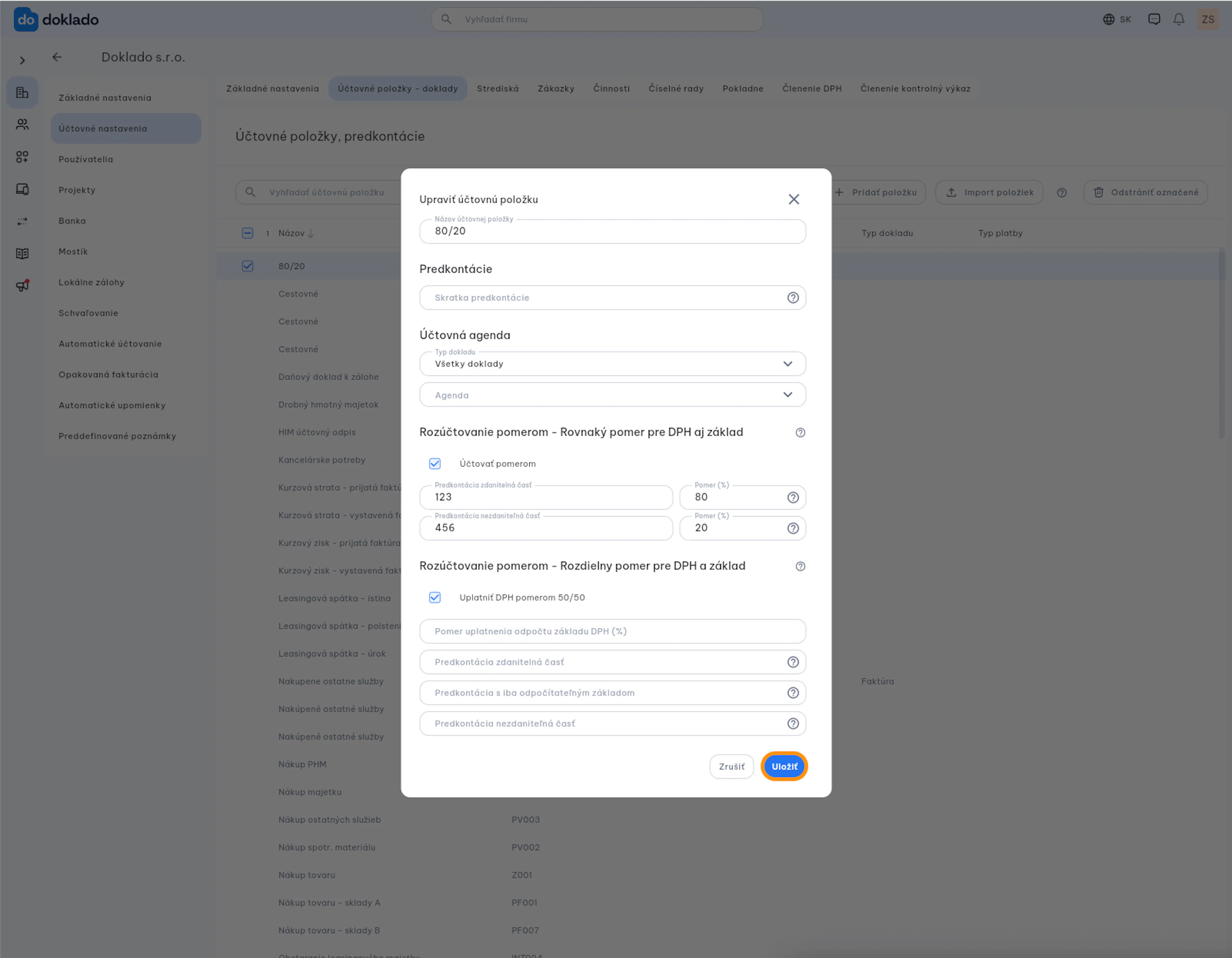Open help for Rozdielny pomer section
The height and width of the screenshot is (958, 1232).
[x=800, y=566]
